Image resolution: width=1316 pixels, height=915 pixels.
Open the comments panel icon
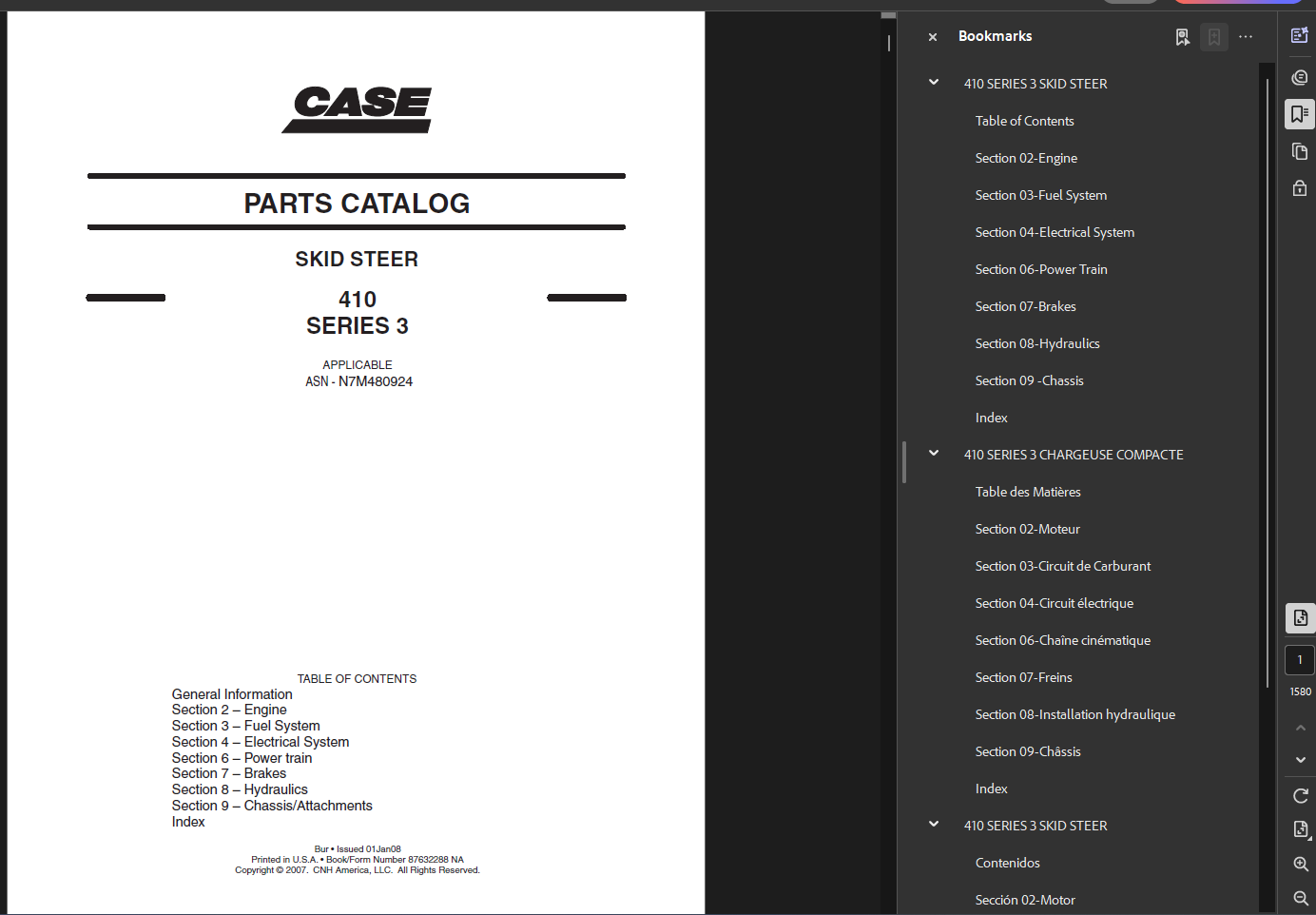pos(1300,77)
